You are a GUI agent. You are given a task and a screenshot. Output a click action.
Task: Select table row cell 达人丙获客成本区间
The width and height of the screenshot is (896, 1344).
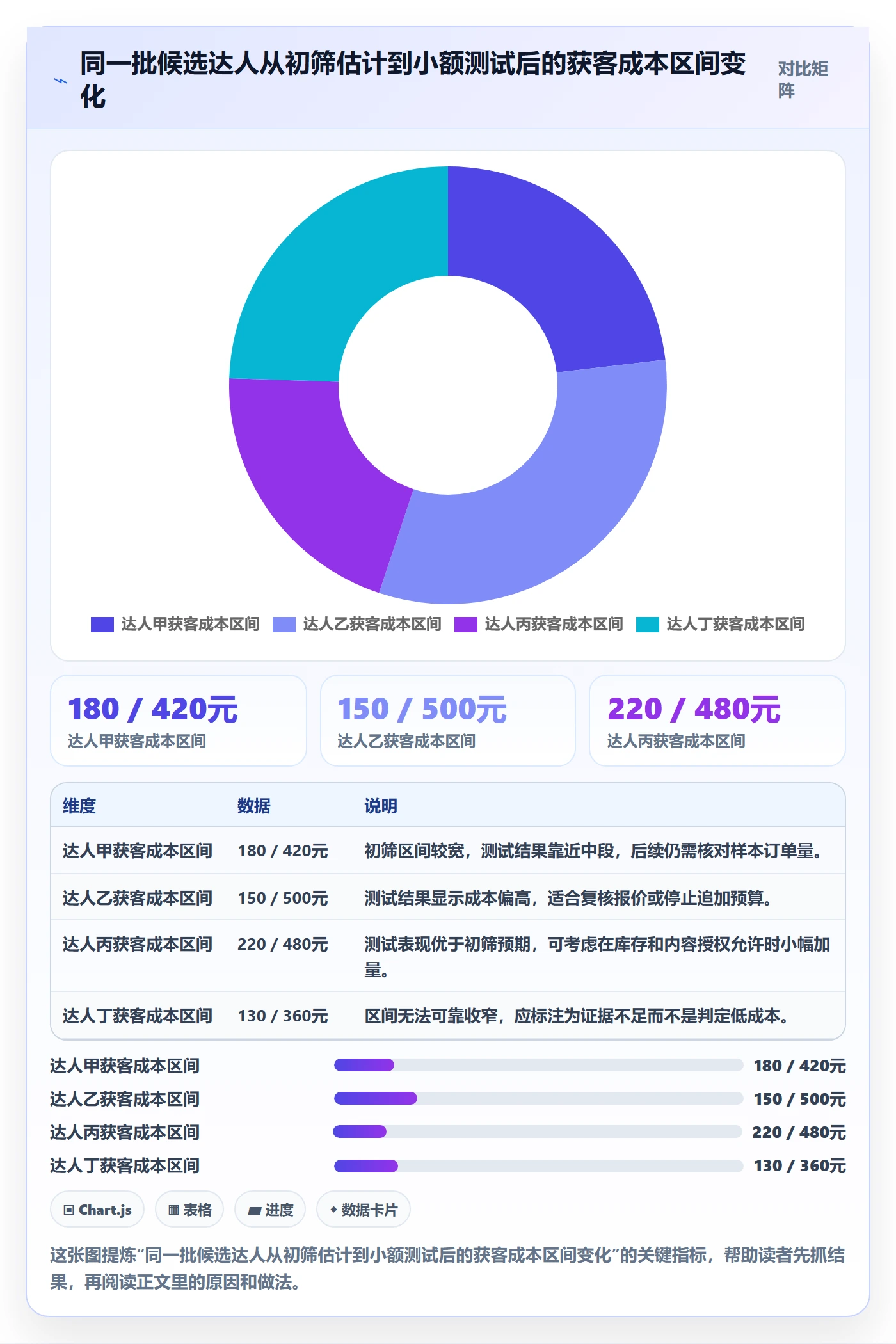[138, 944]
